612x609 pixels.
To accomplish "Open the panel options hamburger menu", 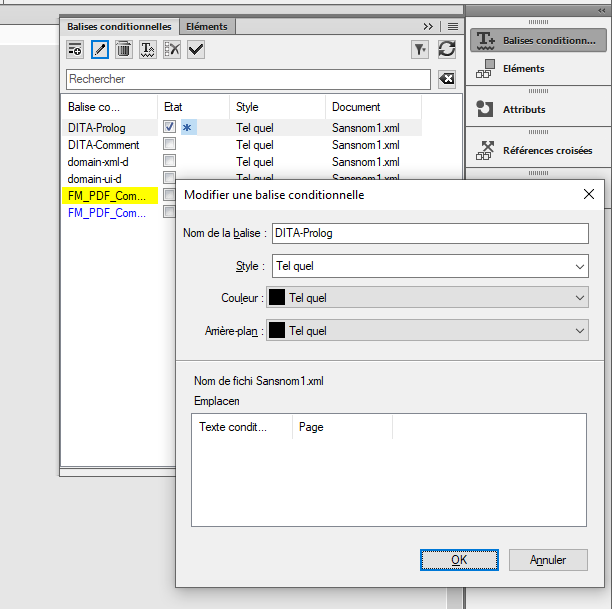I will (x=453, y=26).
